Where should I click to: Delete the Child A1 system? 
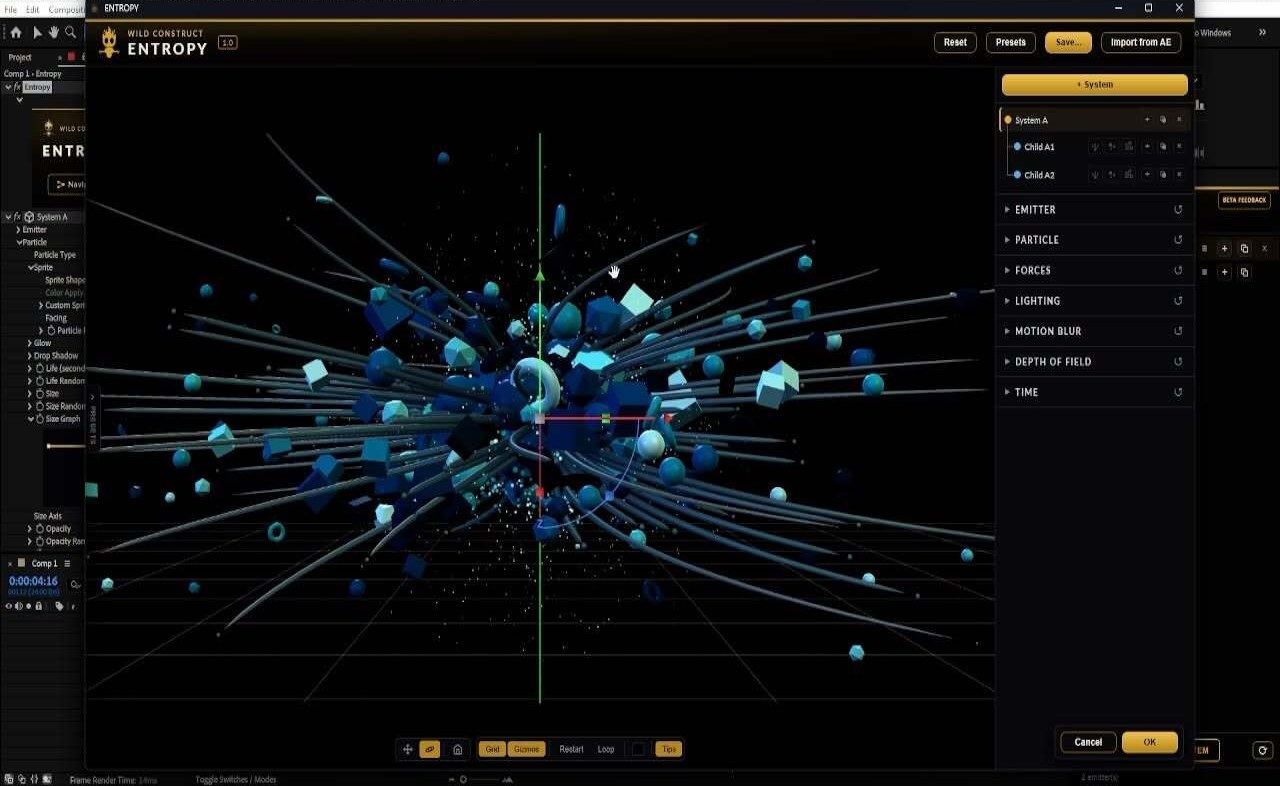(x=1179, y=147)
